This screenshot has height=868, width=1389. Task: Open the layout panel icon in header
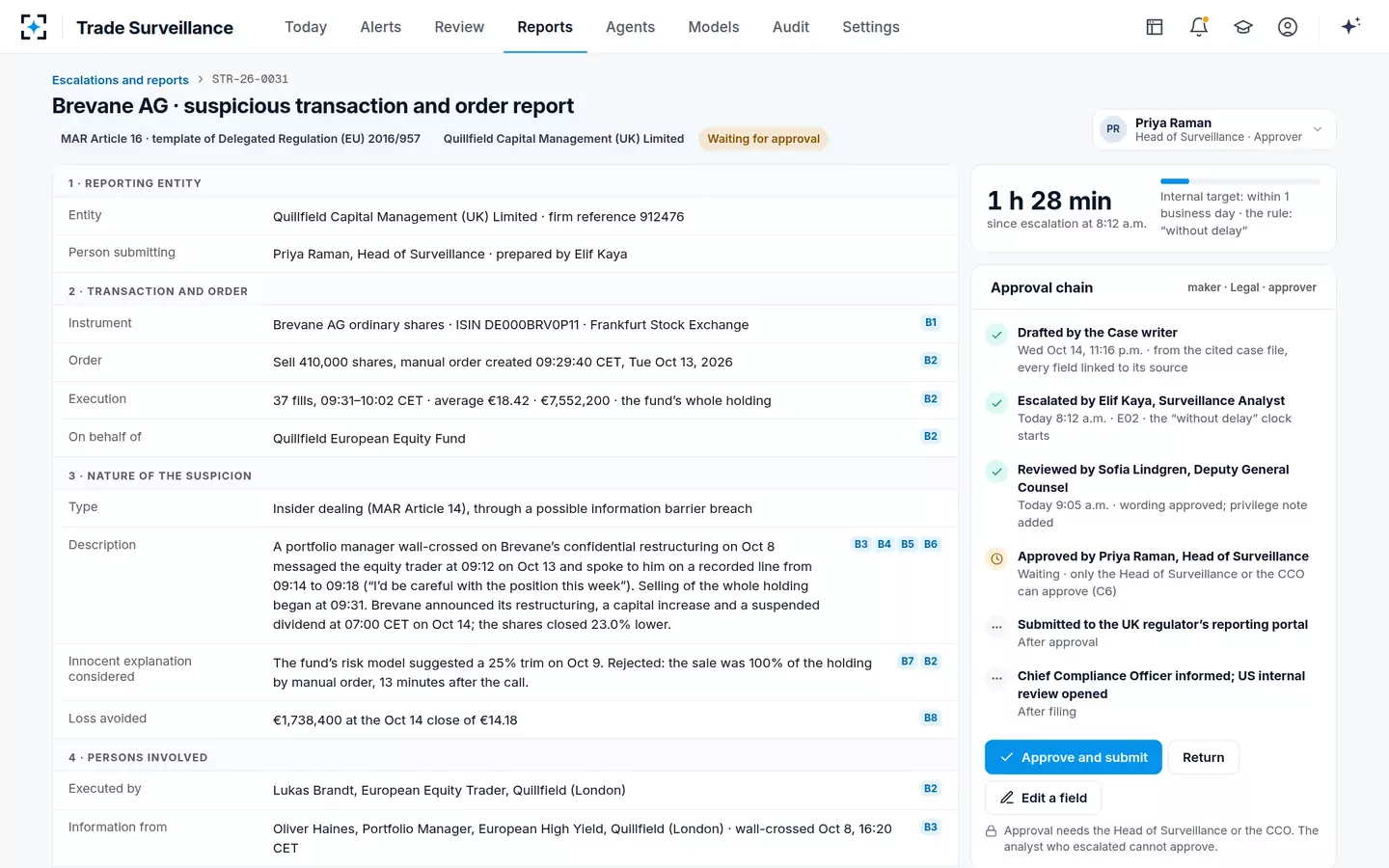click(x=1155, y=27)
